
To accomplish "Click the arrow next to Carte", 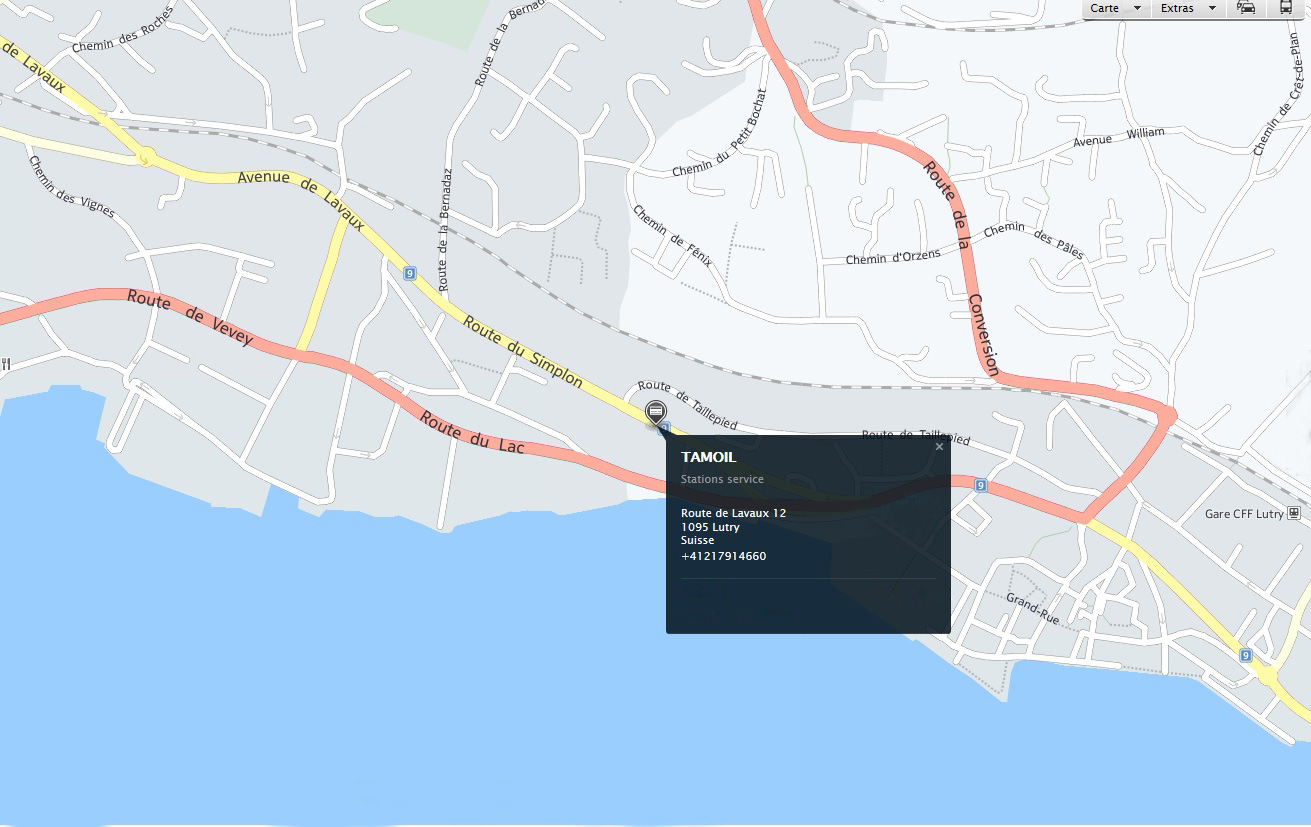I will pyautogui.click(x=1137, y=8).
